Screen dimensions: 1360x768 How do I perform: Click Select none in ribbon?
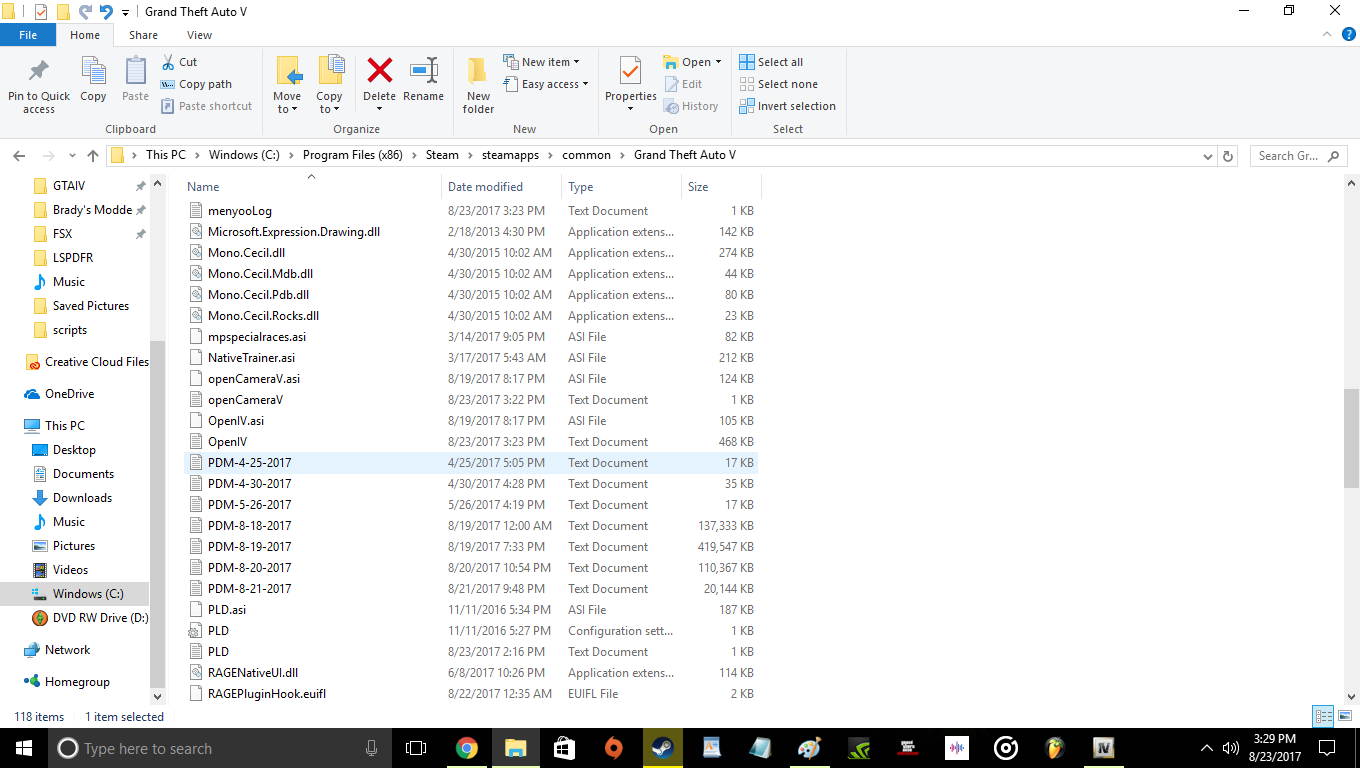pos(778,84)
